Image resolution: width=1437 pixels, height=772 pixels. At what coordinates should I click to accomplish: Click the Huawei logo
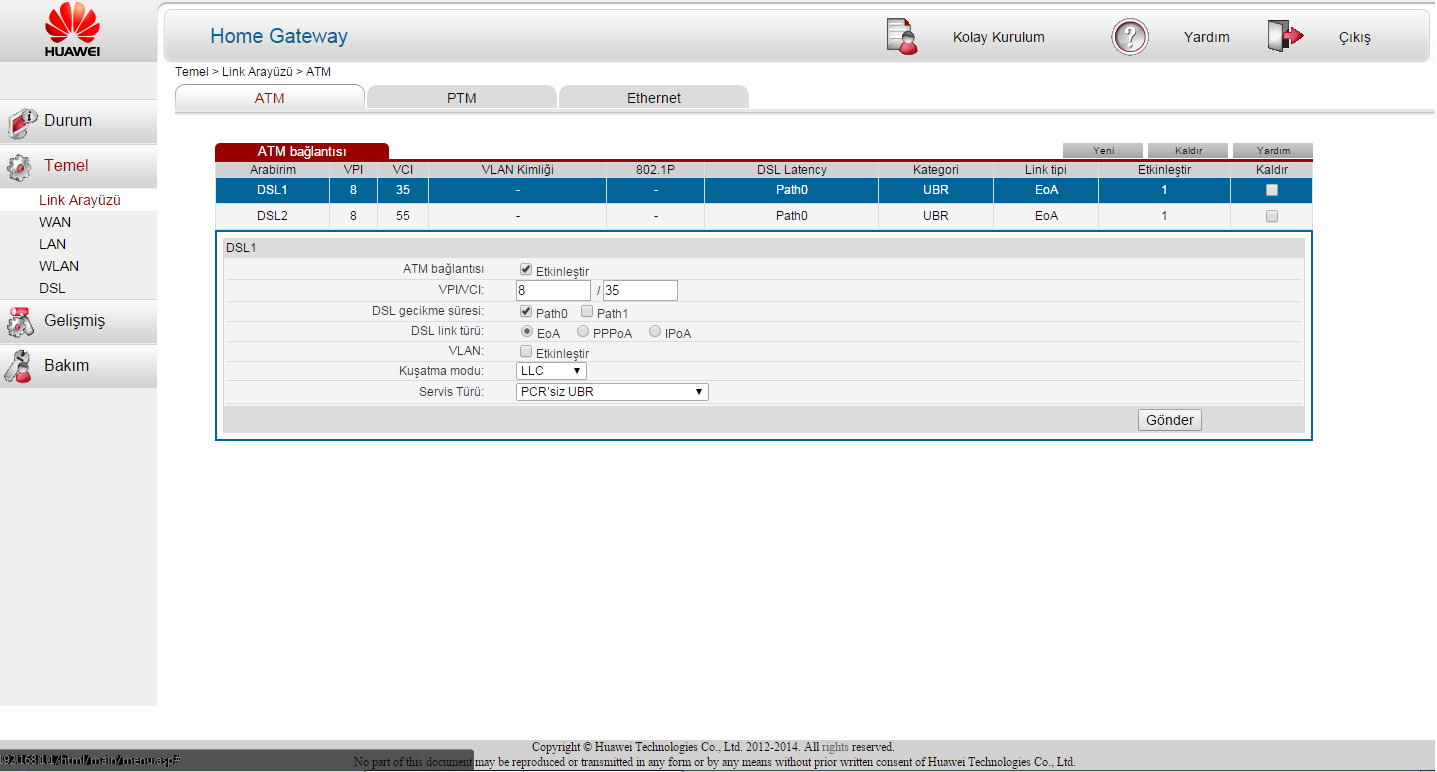pos(72,30)
